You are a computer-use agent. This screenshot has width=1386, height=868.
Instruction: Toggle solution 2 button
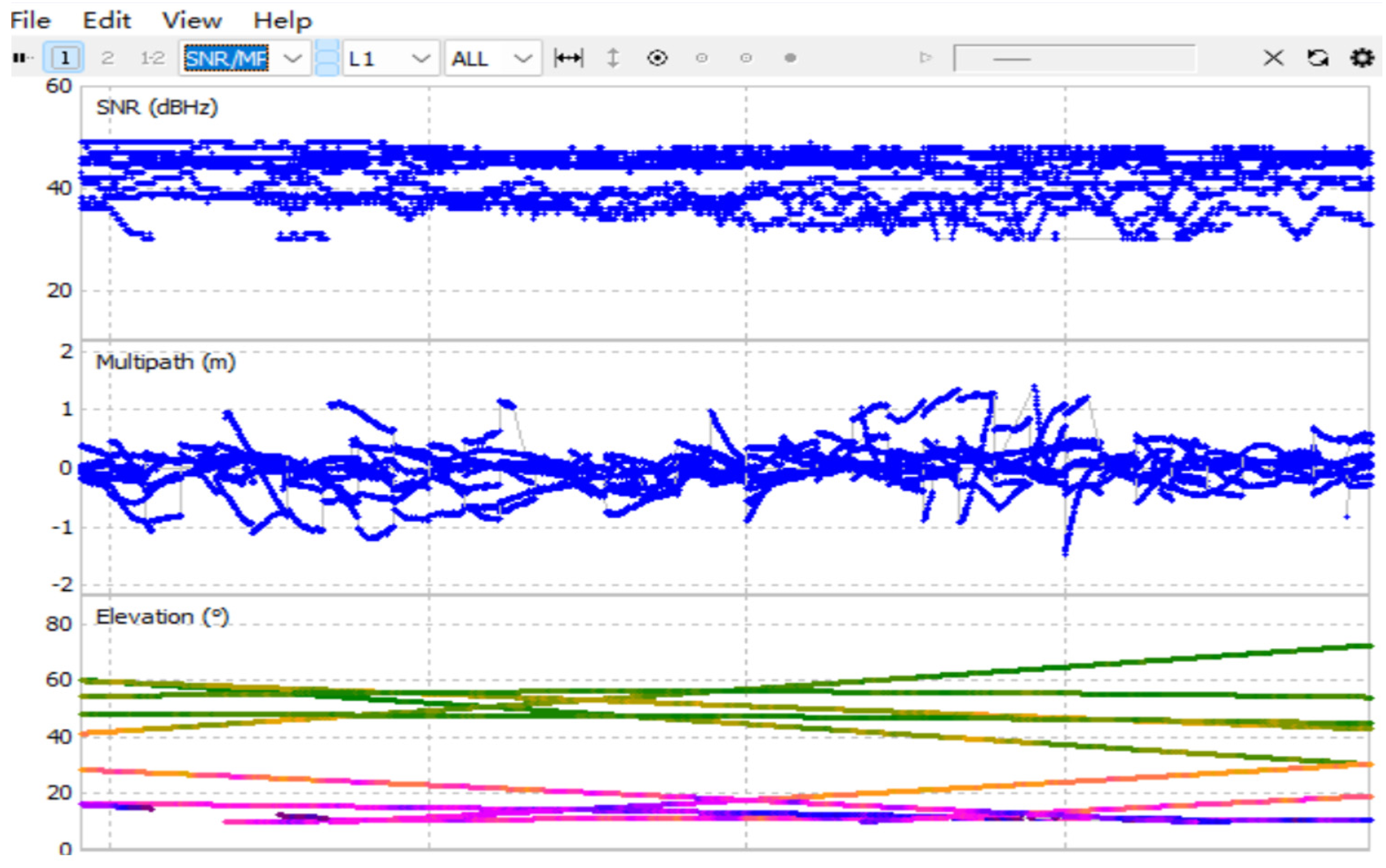click(107, 58)
